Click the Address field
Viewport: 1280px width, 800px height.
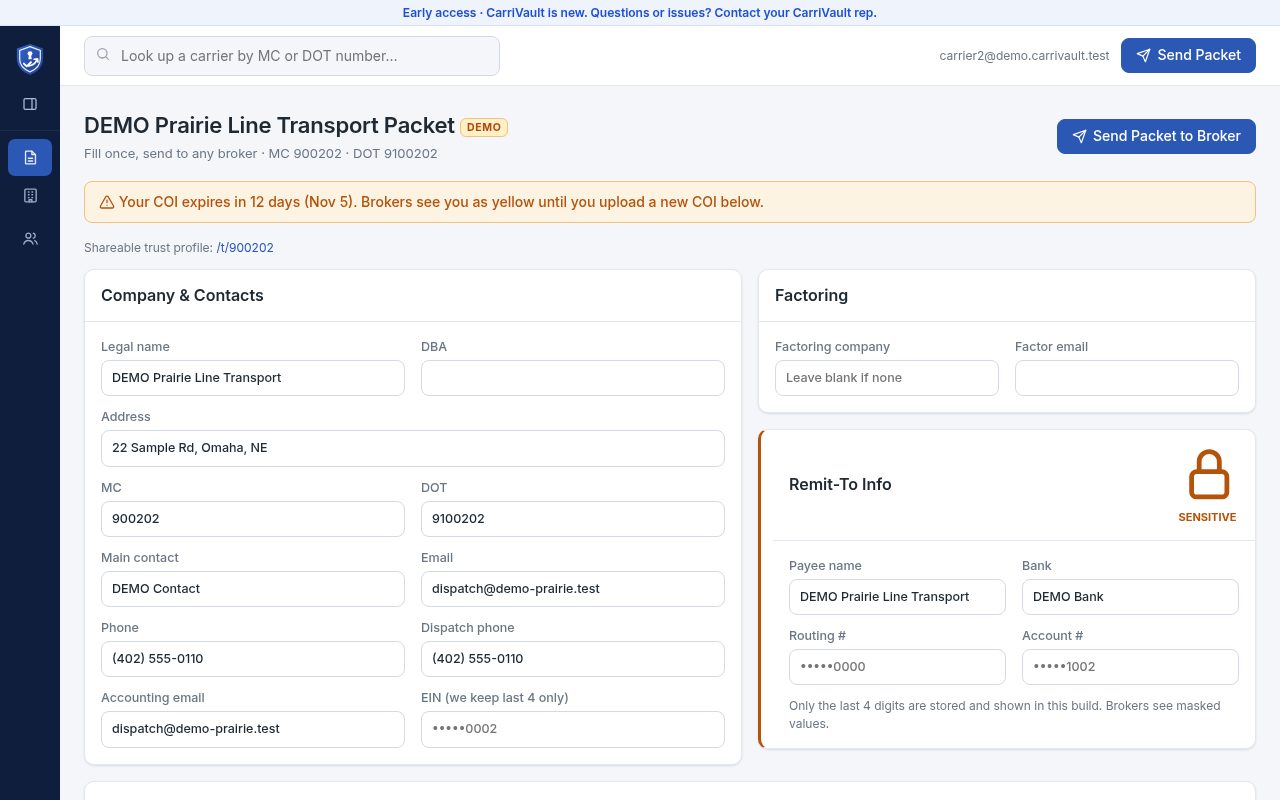(x=413, y=448)
